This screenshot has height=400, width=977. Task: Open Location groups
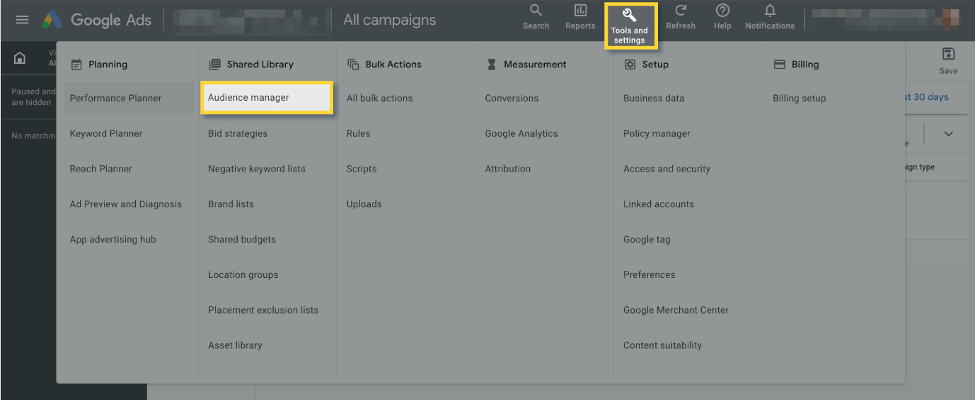click(x=243, y=275)
